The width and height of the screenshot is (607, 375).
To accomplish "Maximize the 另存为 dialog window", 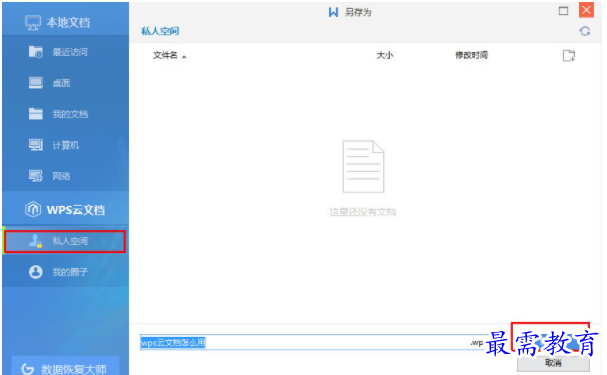I will pos(563,11).
